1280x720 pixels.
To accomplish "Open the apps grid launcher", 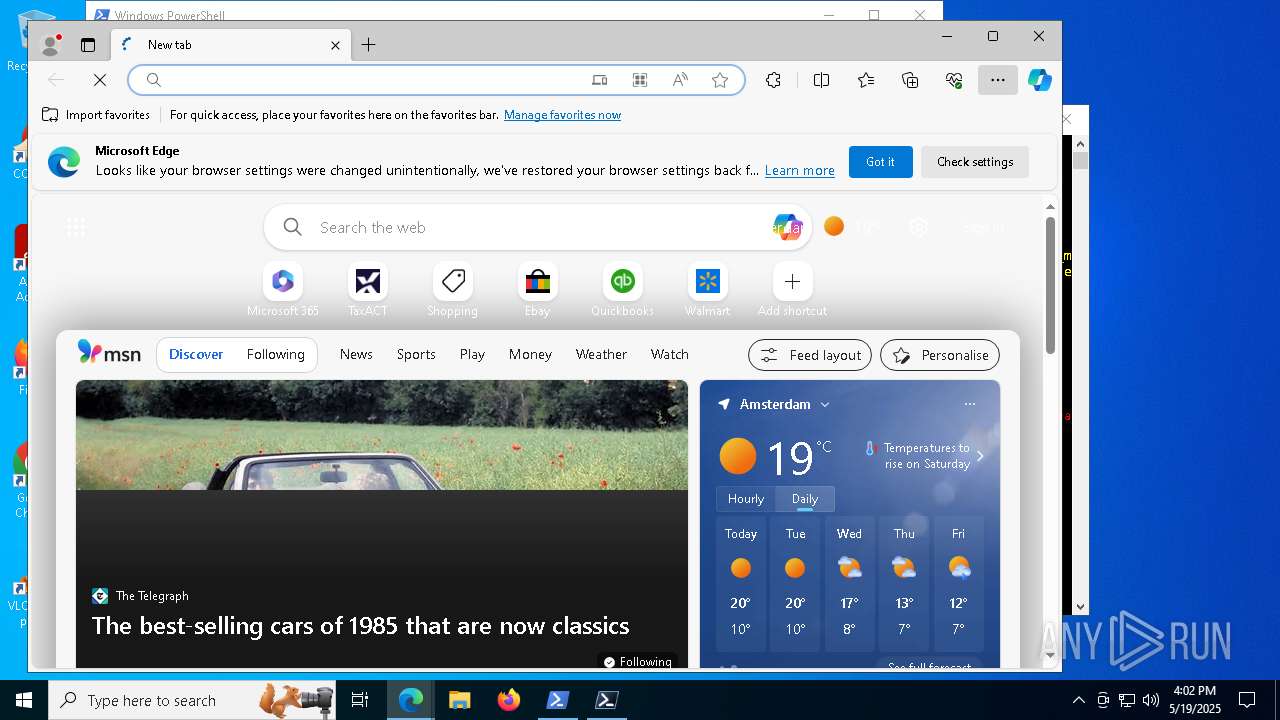I will tap(76, 228).
